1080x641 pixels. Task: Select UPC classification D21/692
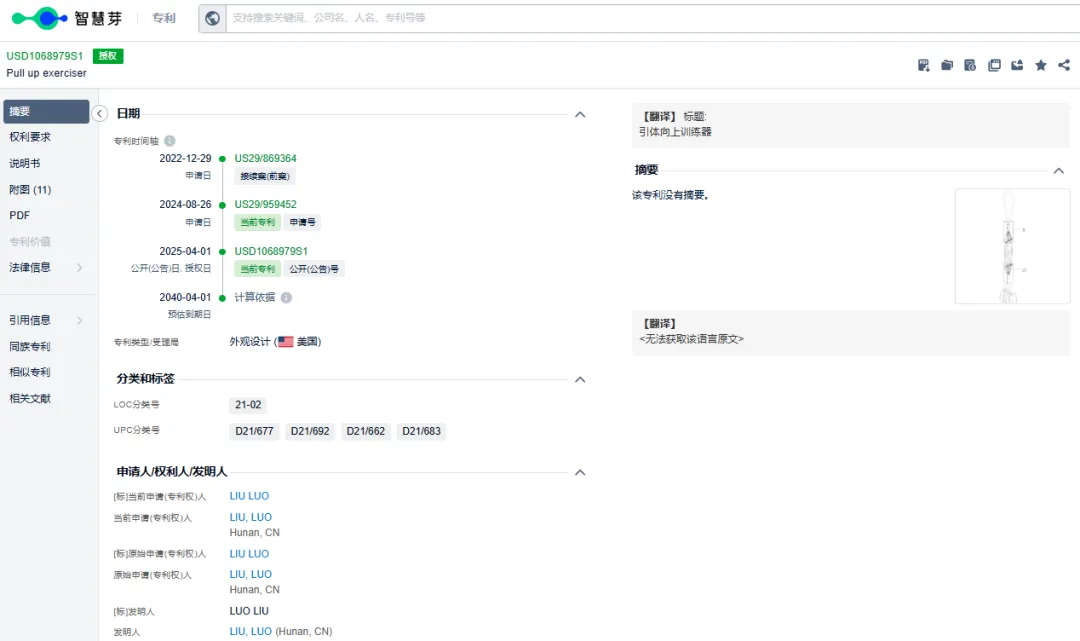click(x=310, y=431)
